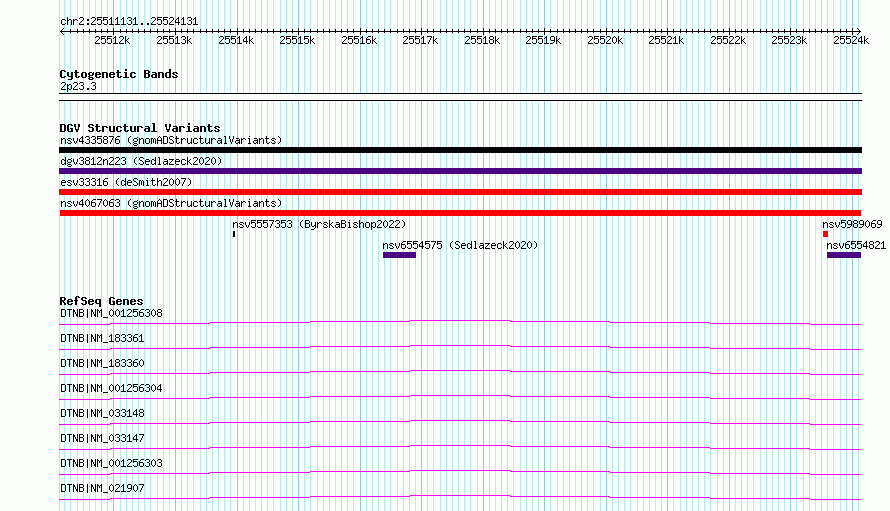Click the 25520k ruler tick label
The width and height of the screenshot is (890, 511).
point(605,40)
